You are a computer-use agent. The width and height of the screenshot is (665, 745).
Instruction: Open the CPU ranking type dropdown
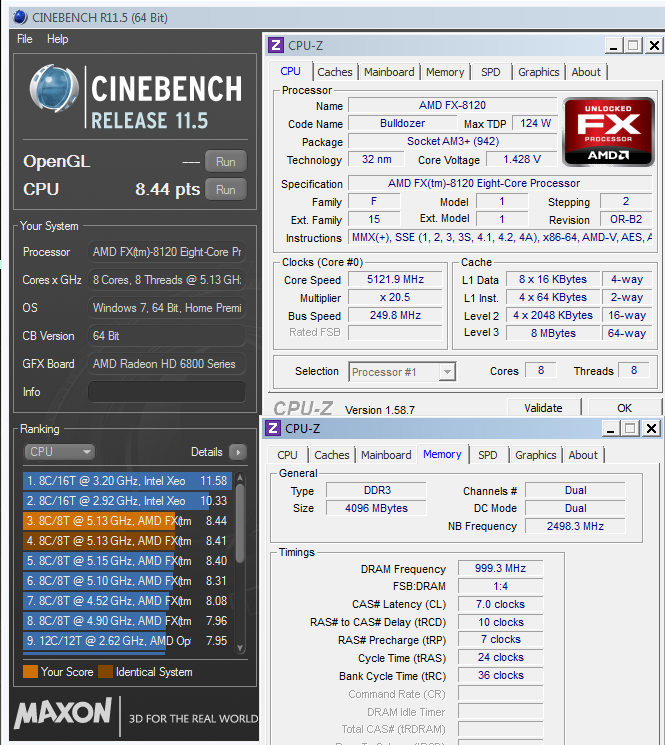coord(59,452)
